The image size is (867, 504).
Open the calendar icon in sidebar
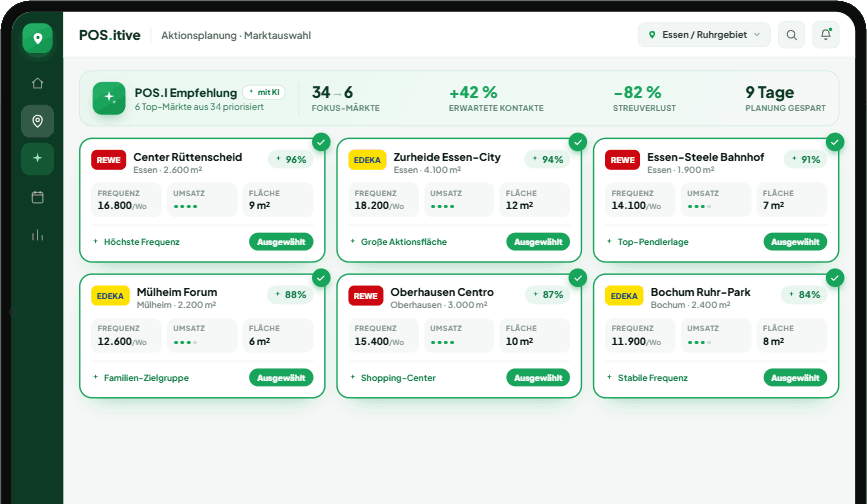tap(38, 197)
